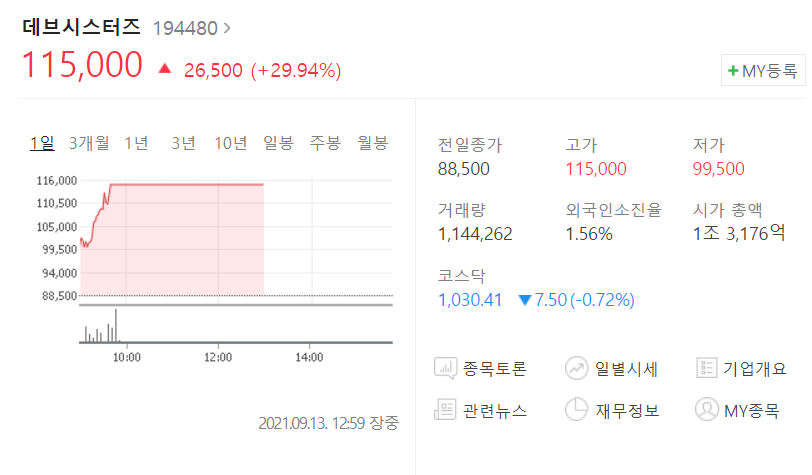
Task: Click the 관련뉴스 newspaper icon
Action: [x=446, y=410]
